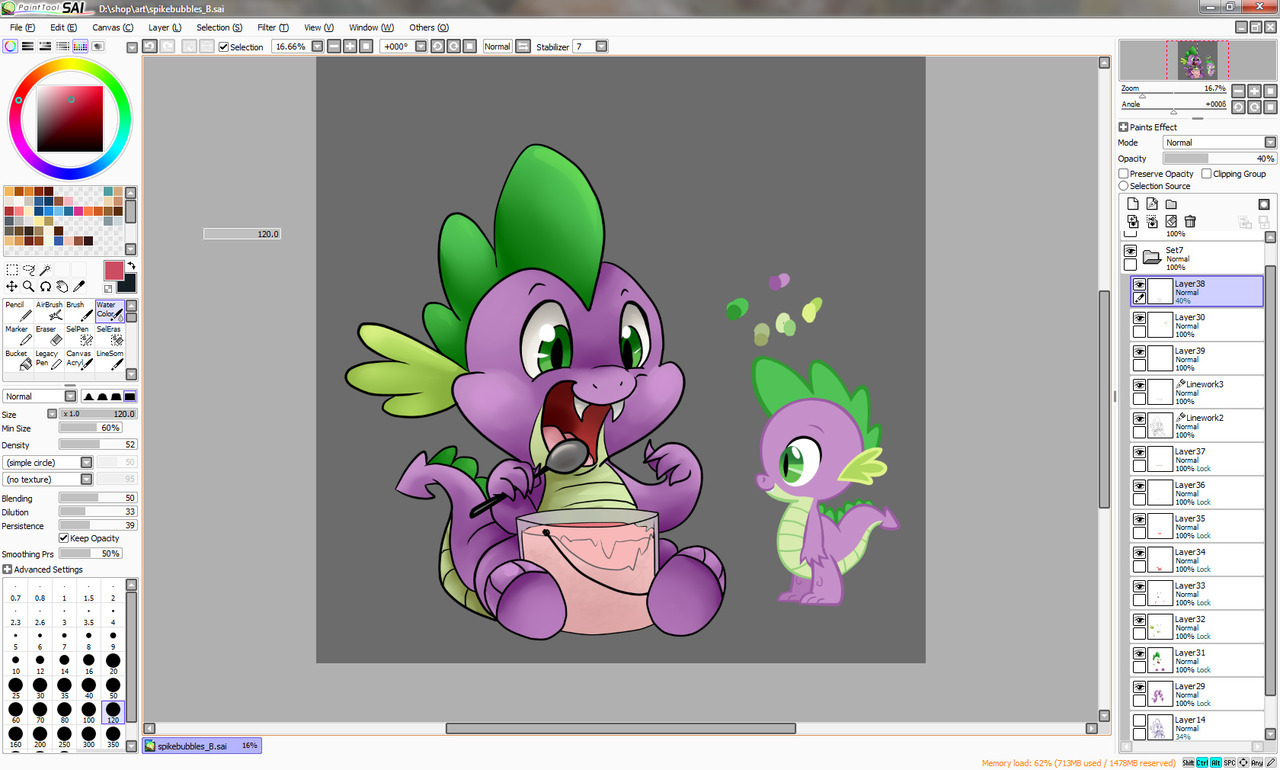Expand the Paints Effect section

pyautogui.click(x=1123, y=127)
